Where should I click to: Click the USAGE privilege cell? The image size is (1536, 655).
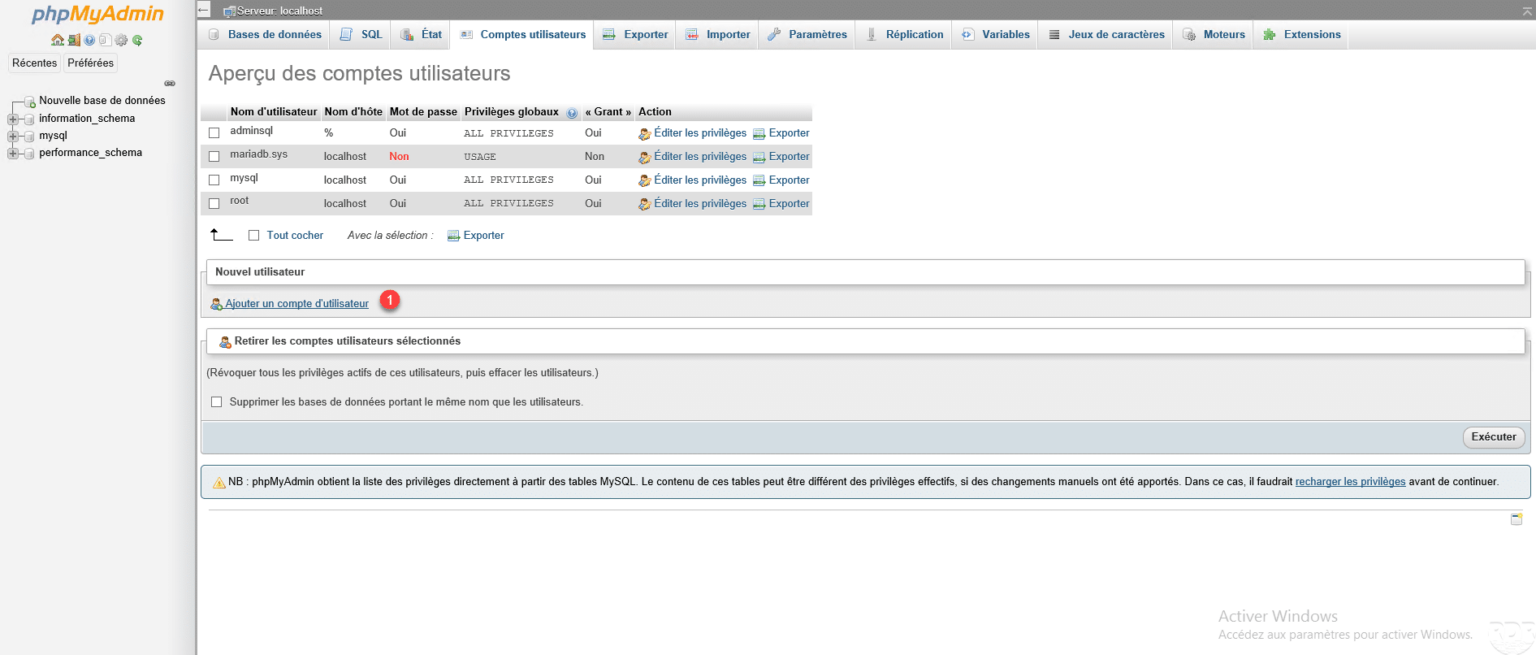pyautogui.click(x=480, y=157)
